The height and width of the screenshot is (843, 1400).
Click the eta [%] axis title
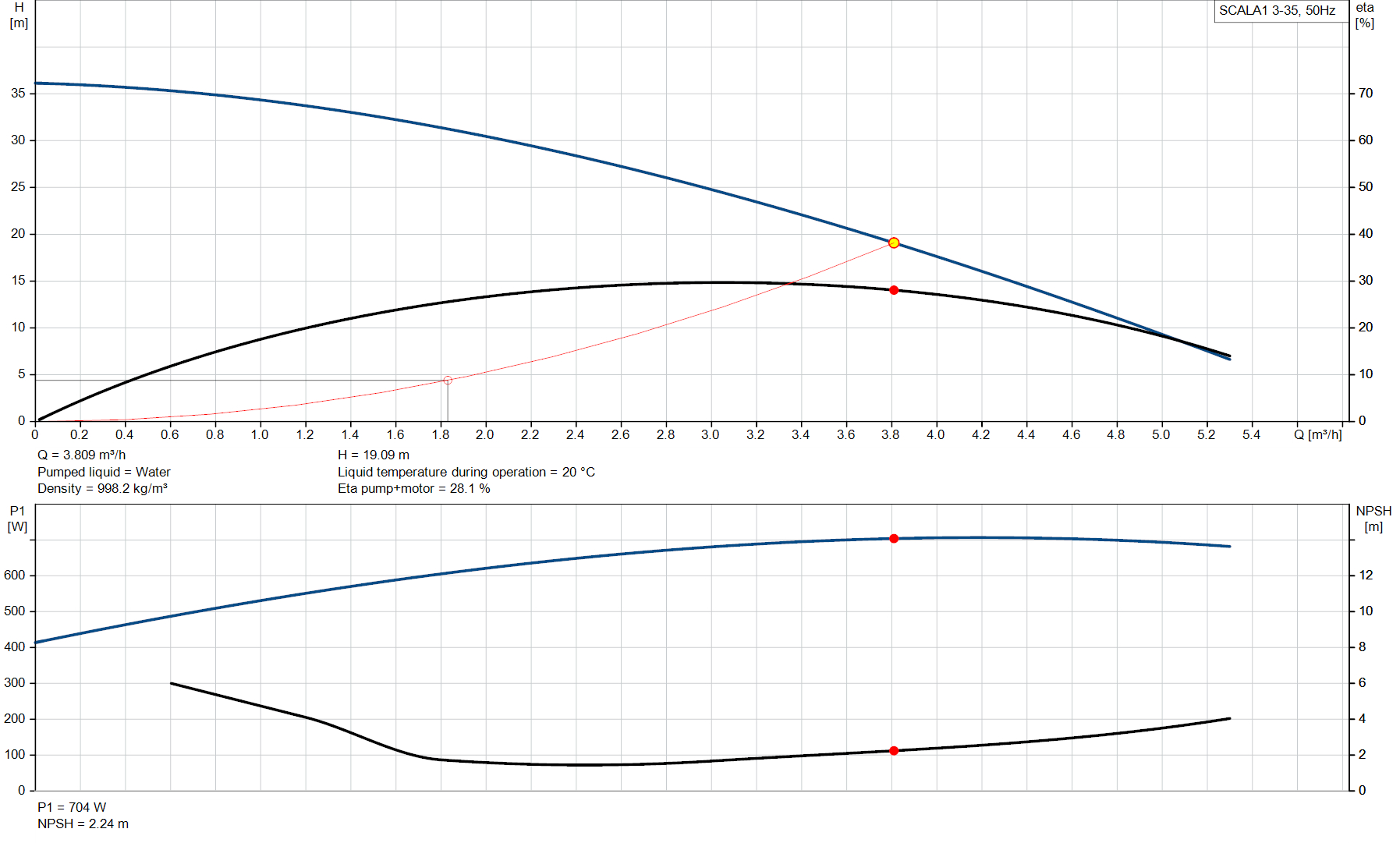tap(1364, 15)
